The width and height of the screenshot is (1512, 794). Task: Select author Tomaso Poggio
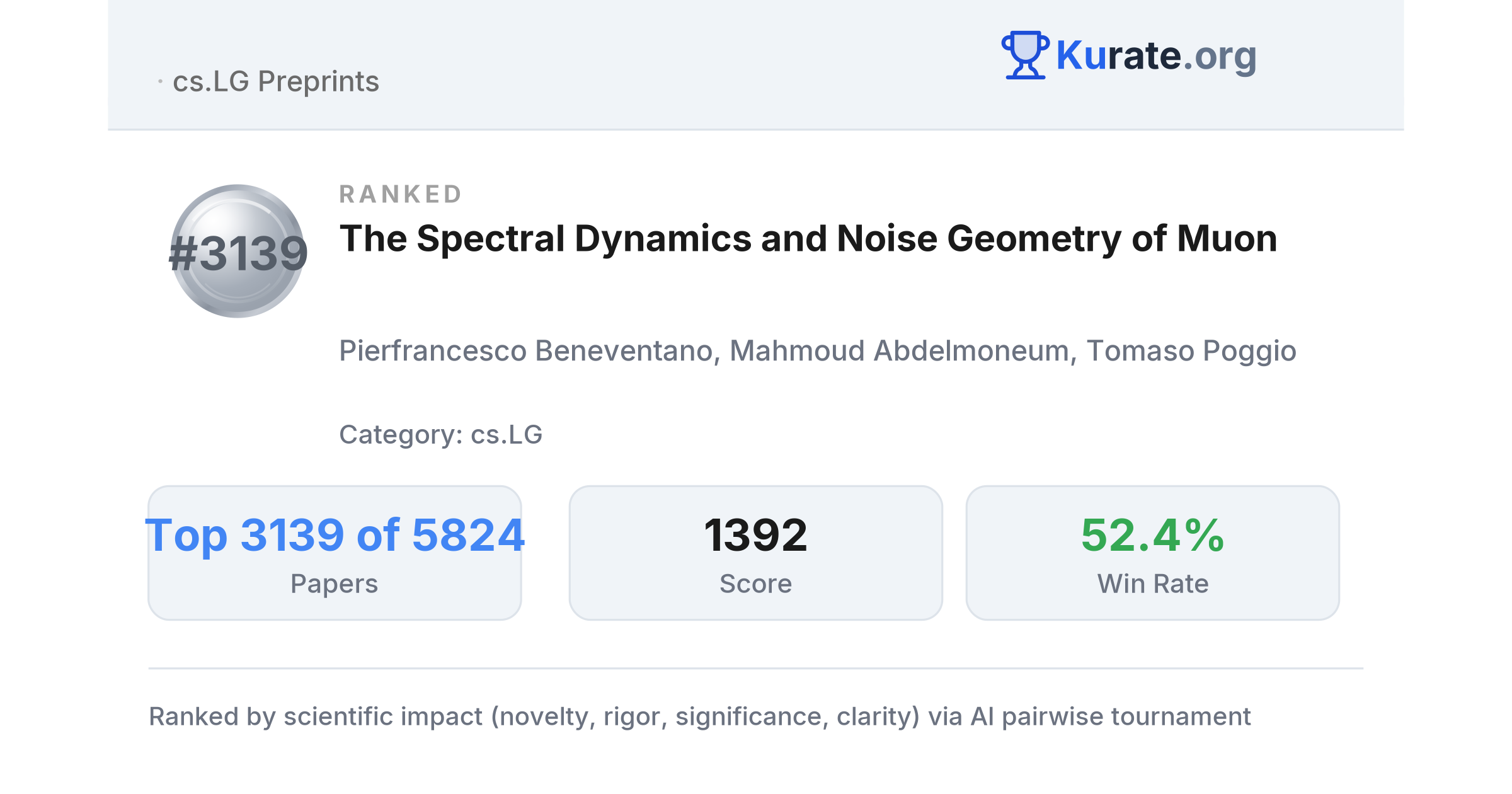1191,351
